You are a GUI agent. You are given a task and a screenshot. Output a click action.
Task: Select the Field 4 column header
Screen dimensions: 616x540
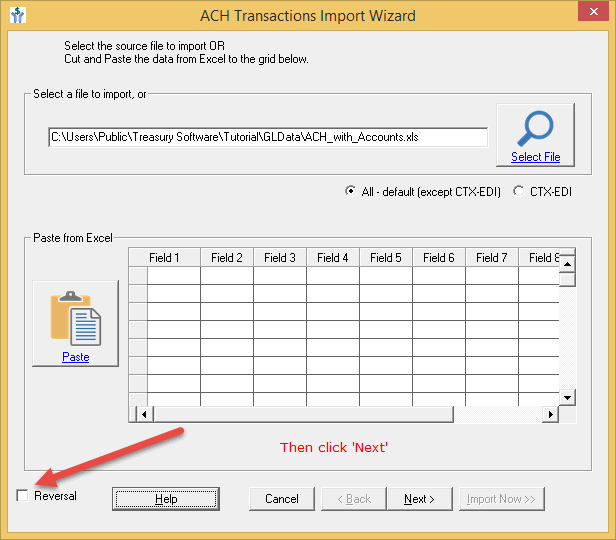pyautogui.click(x=332, y=258)
